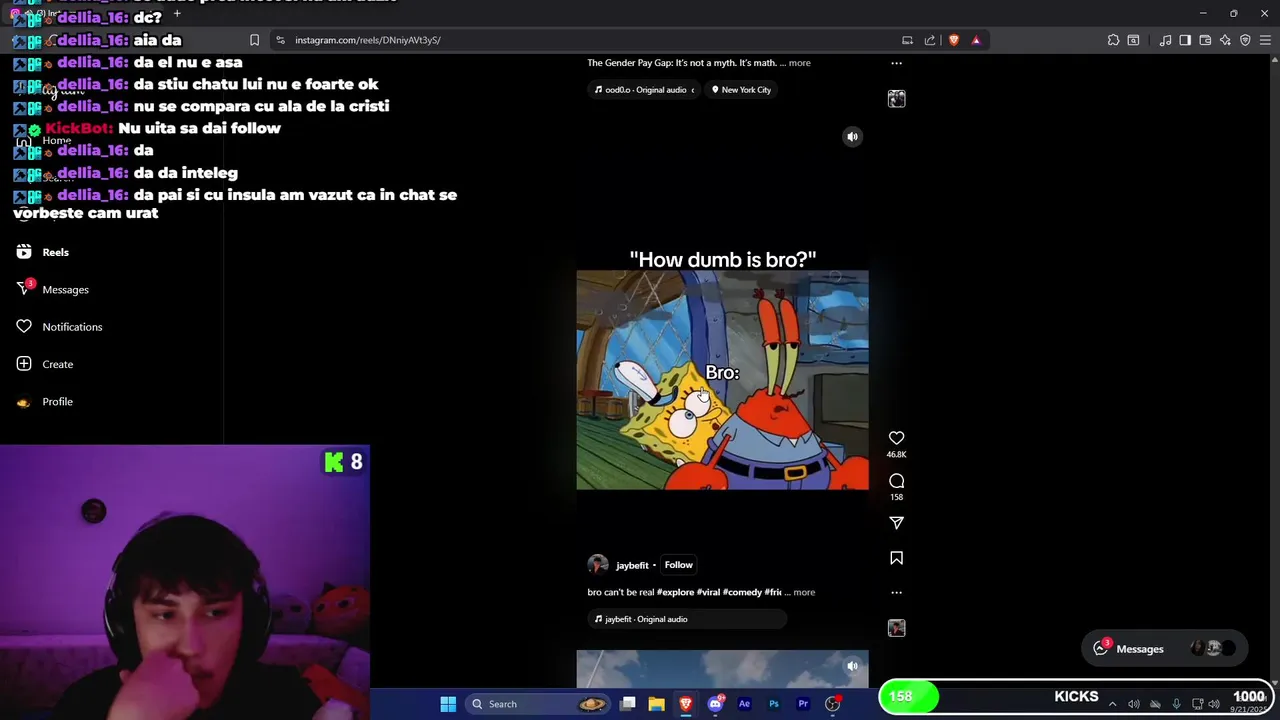1280x720 pixels.
Task: Open jaybefit profile from username
Action: pyautogui.click(x=632, y=565)
